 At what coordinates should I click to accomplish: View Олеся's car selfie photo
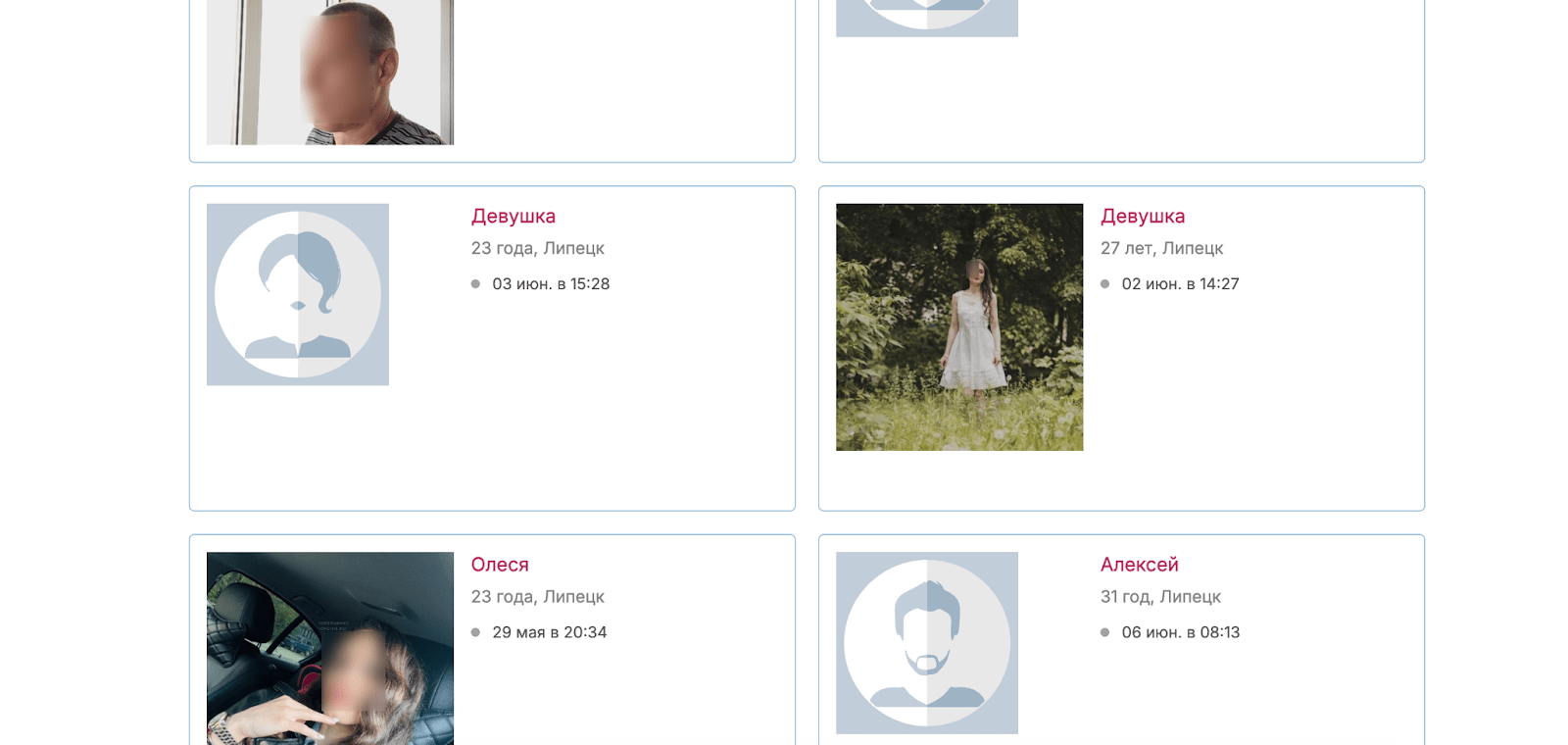[x=330, y=648]
